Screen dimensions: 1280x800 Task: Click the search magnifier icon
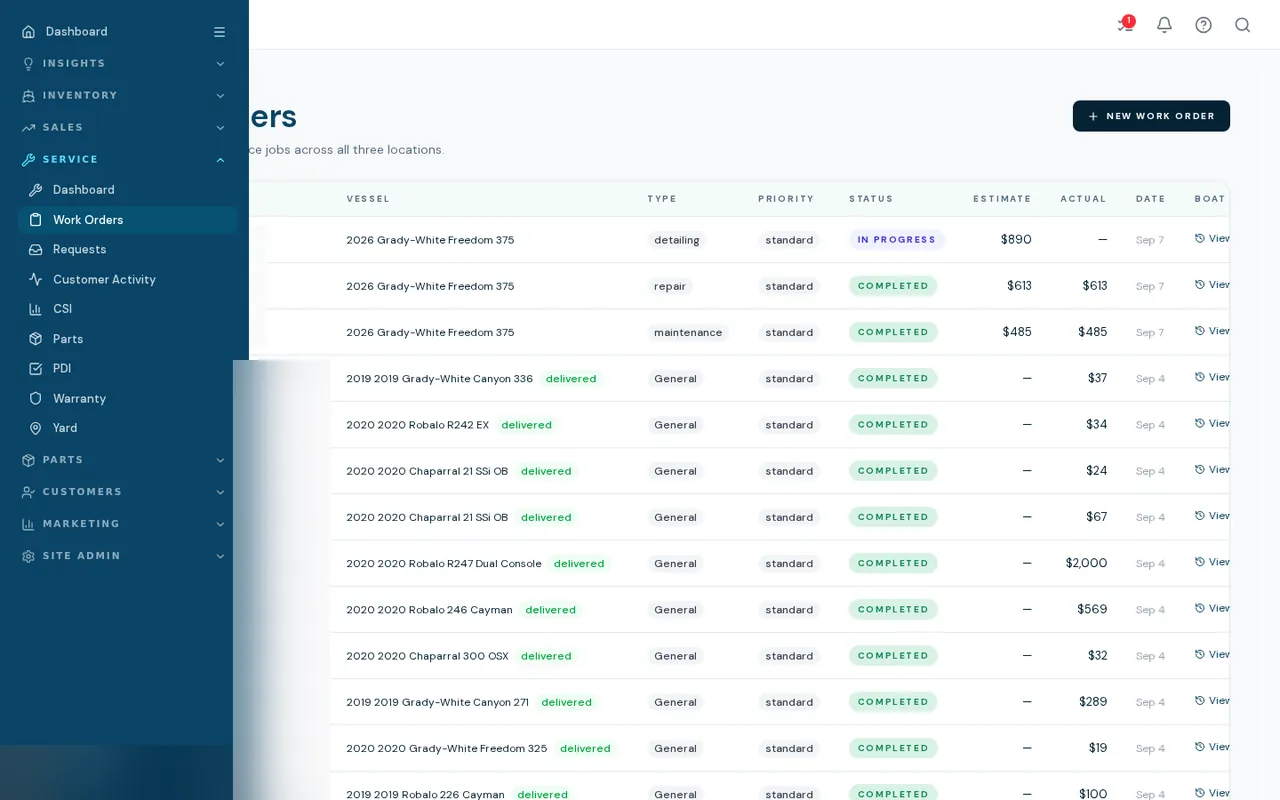point(1242,25)
